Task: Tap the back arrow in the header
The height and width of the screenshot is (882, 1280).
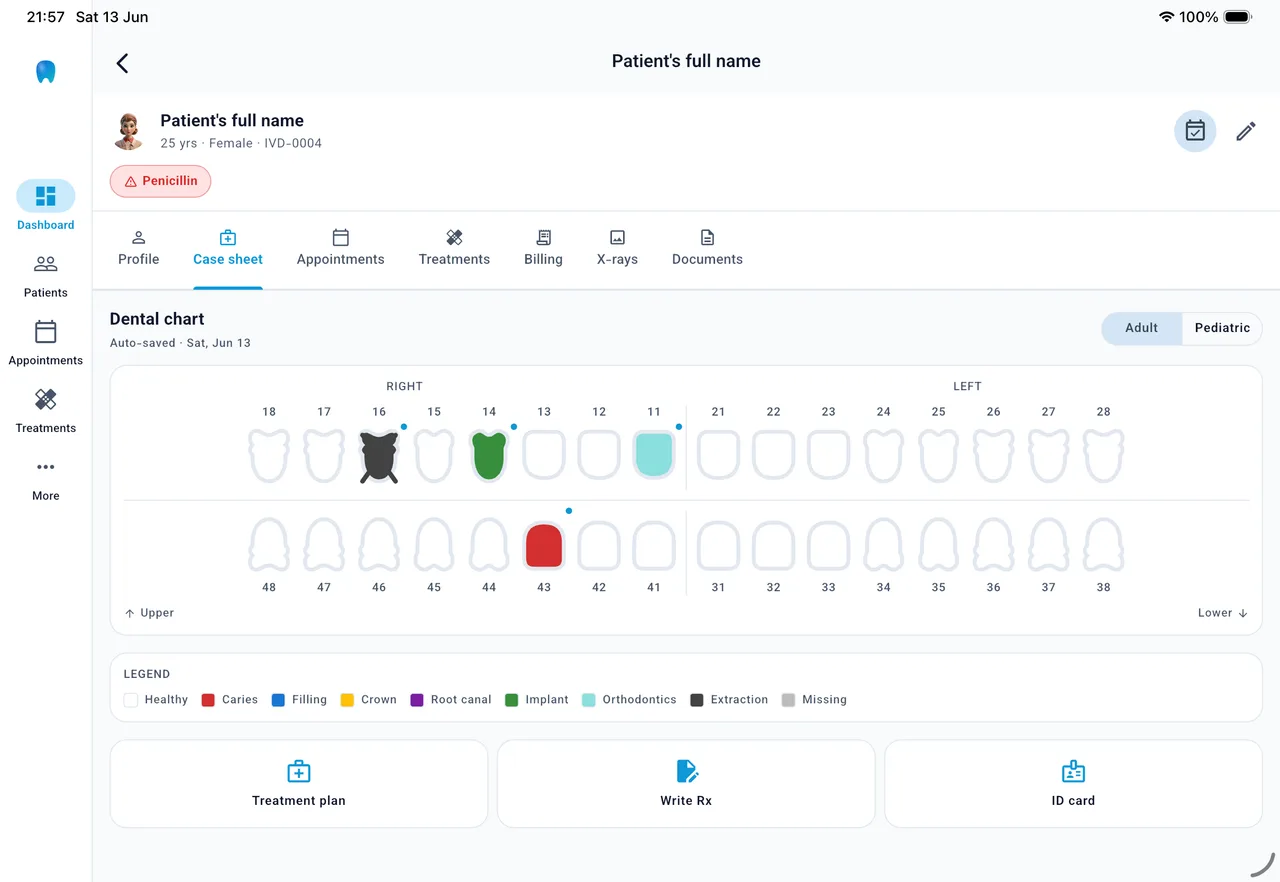Action: (x=122, y=63)
